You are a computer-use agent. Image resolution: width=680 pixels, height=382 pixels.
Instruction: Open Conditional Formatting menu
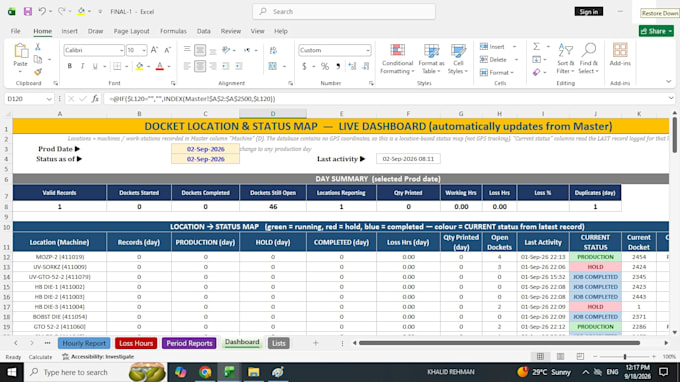[397, 59]
